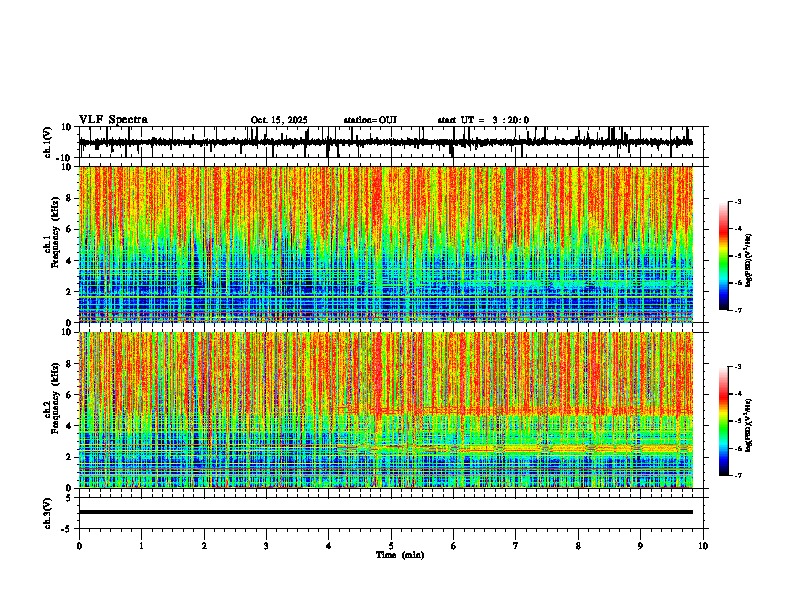The height and width of the screenshot is (612, 792).
Task: Click the "VLF Spectra" title text
Action: 113,120
